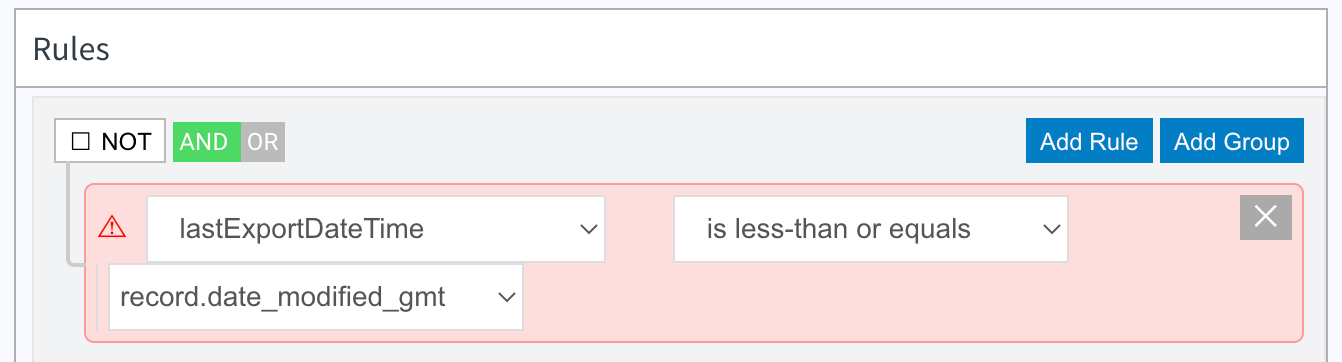
Task: Click the chevron arrow beside record.date_modified_gmt
Action: point(506,297)
